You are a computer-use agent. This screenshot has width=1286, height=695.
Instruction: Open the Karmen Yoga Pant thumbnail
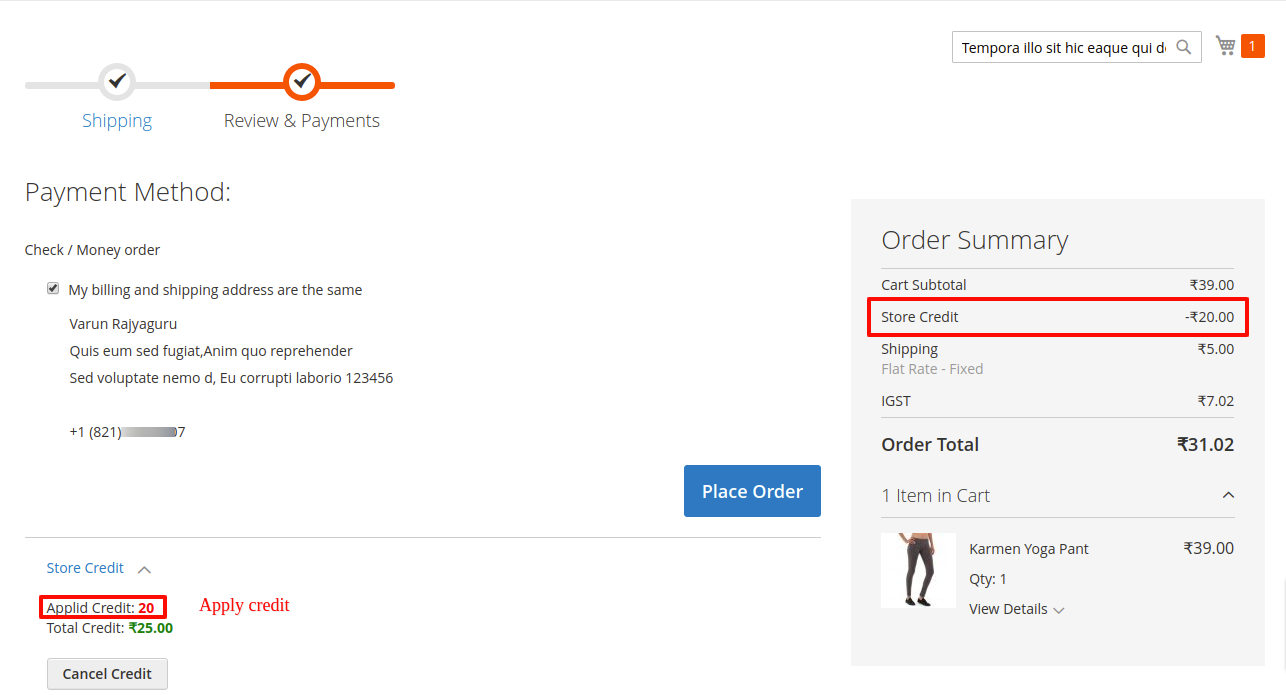pyautogui.click(x=918, y=570)
